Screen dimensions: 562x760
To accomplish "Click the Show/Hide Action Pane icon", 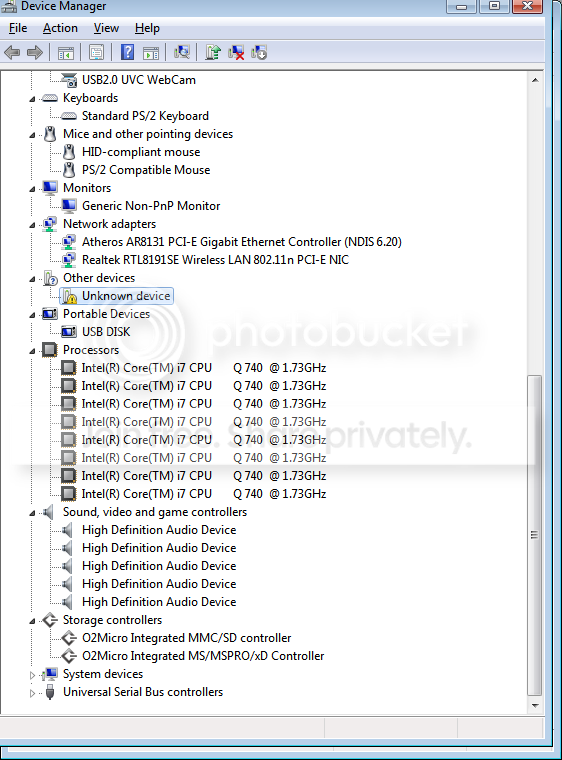I will pyautogui.click(x=151, y=52).
